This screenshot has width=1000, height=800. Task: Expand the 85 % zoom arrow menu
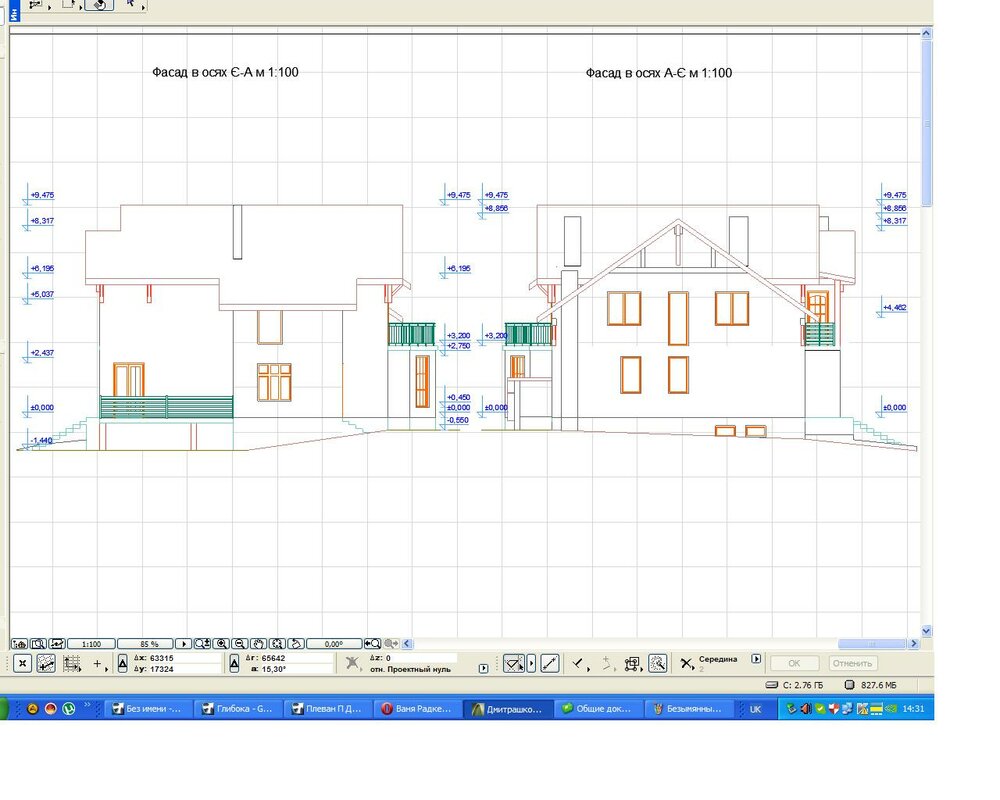183,644
